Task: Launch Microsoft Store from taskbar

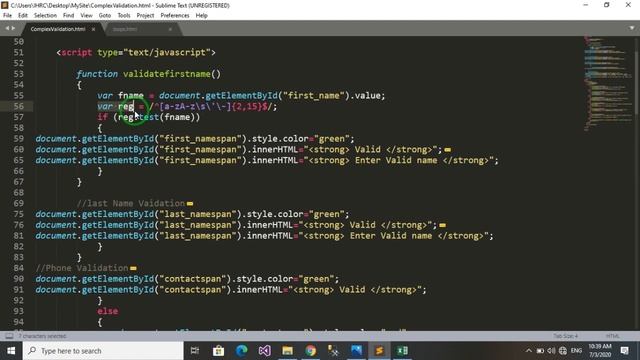Action: 218,351
